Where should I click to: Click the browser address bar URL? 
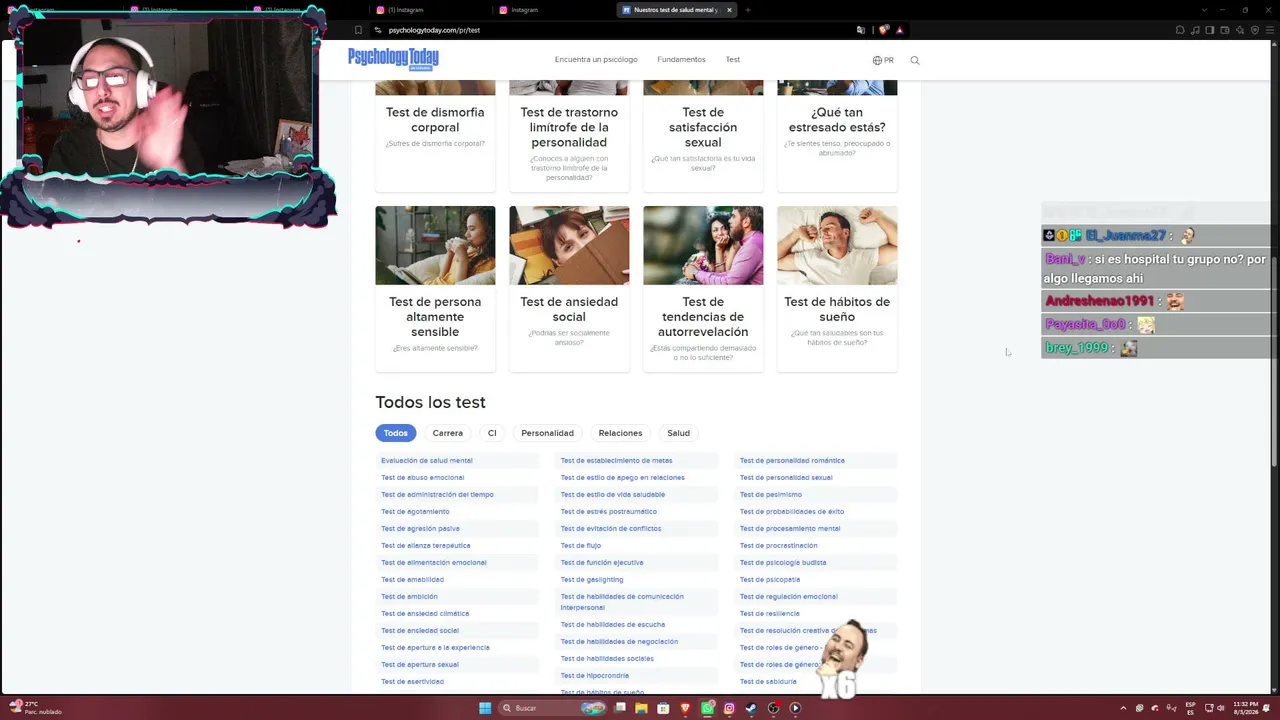click(434, 30)
